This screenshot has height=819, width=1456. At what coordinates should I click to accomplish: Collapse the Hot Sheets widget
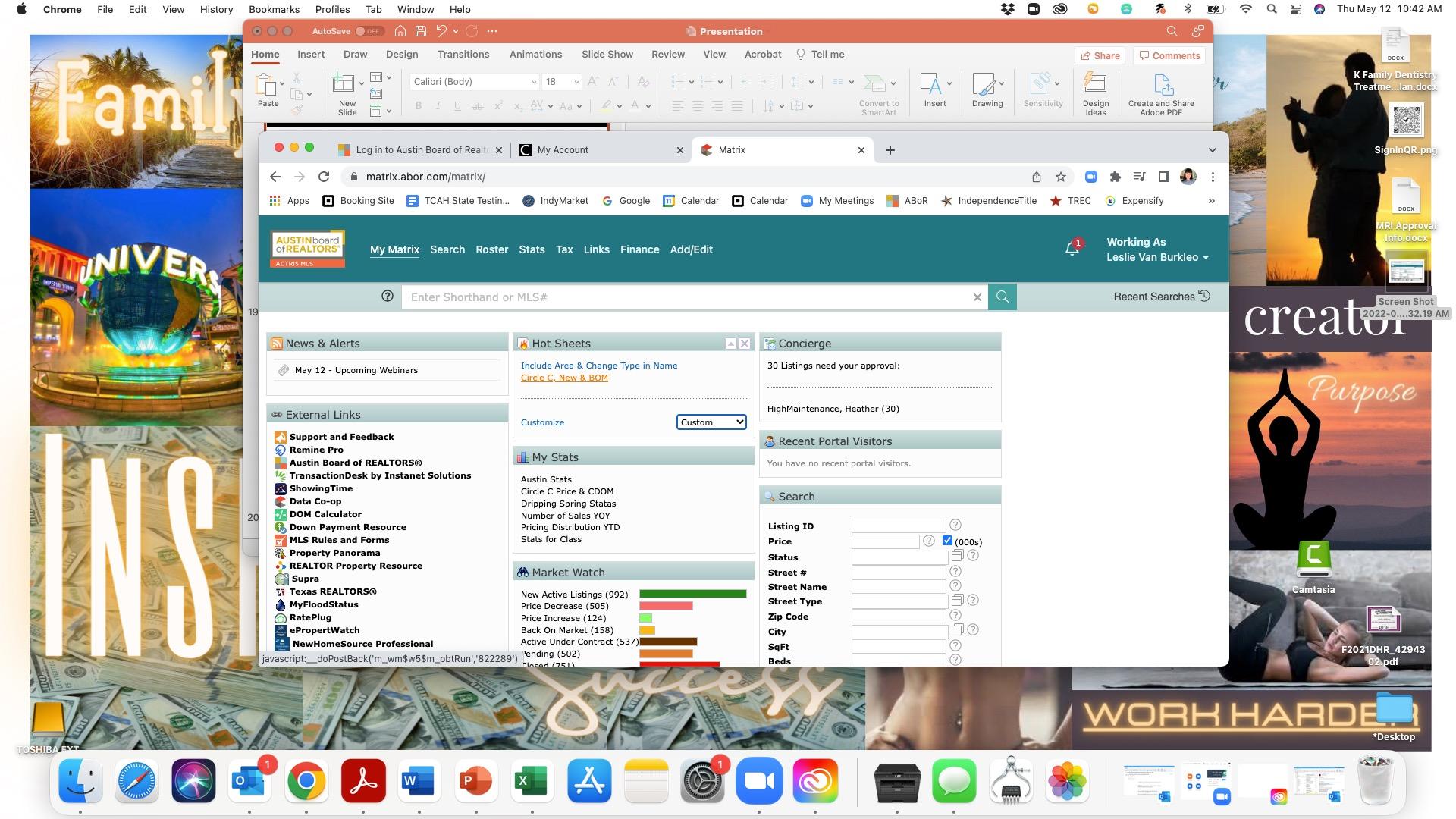[730, 344]
